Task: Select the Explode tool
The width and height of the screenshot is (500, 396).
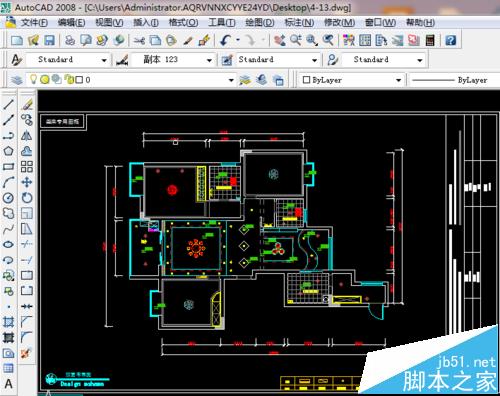Action: pos(27,353)
